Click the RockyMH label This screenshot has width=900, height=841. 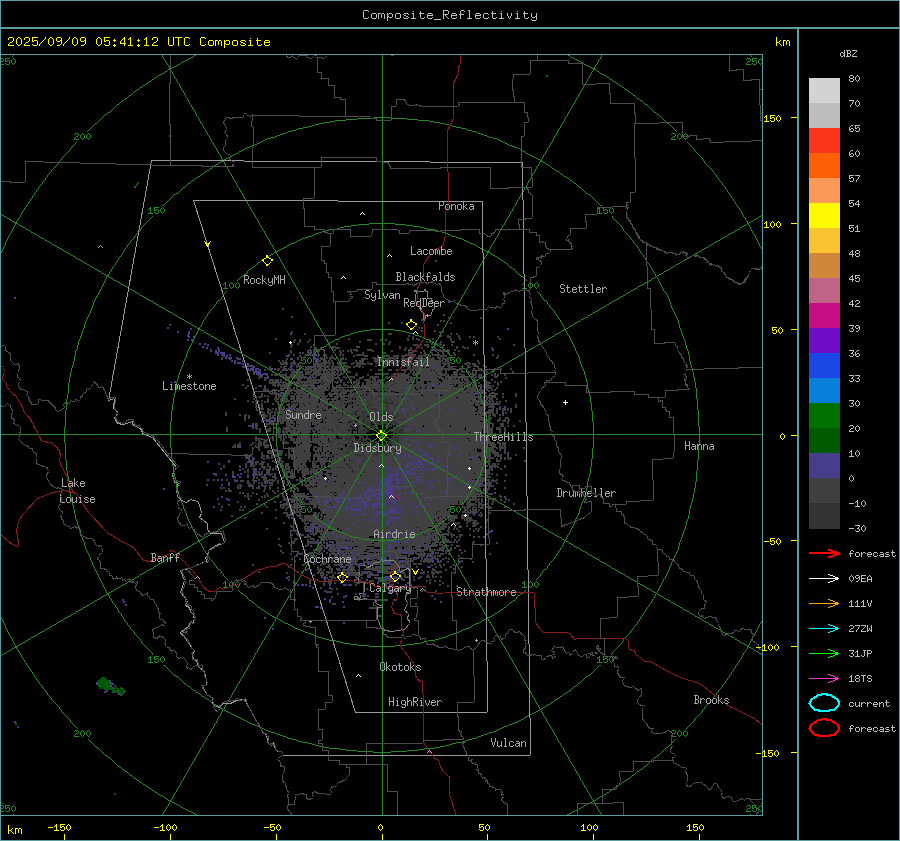[264, 280]
